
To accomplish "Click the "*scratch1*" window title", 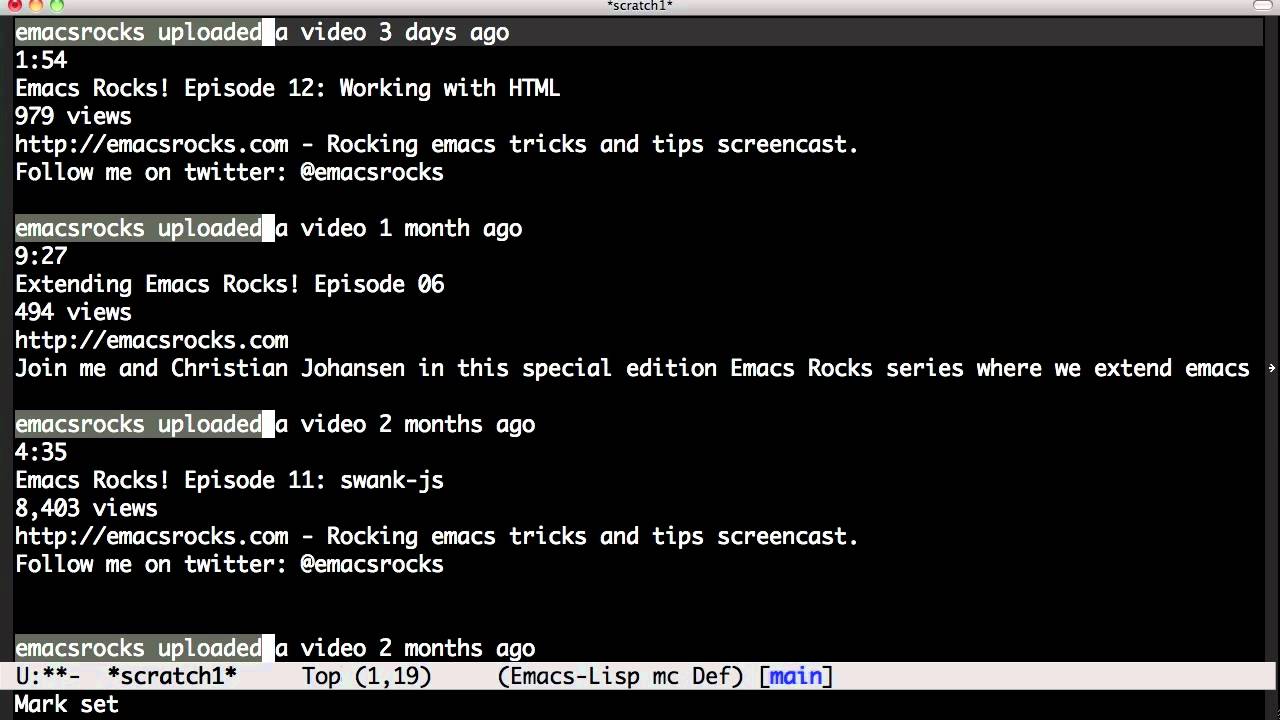I will click(640, 6).
